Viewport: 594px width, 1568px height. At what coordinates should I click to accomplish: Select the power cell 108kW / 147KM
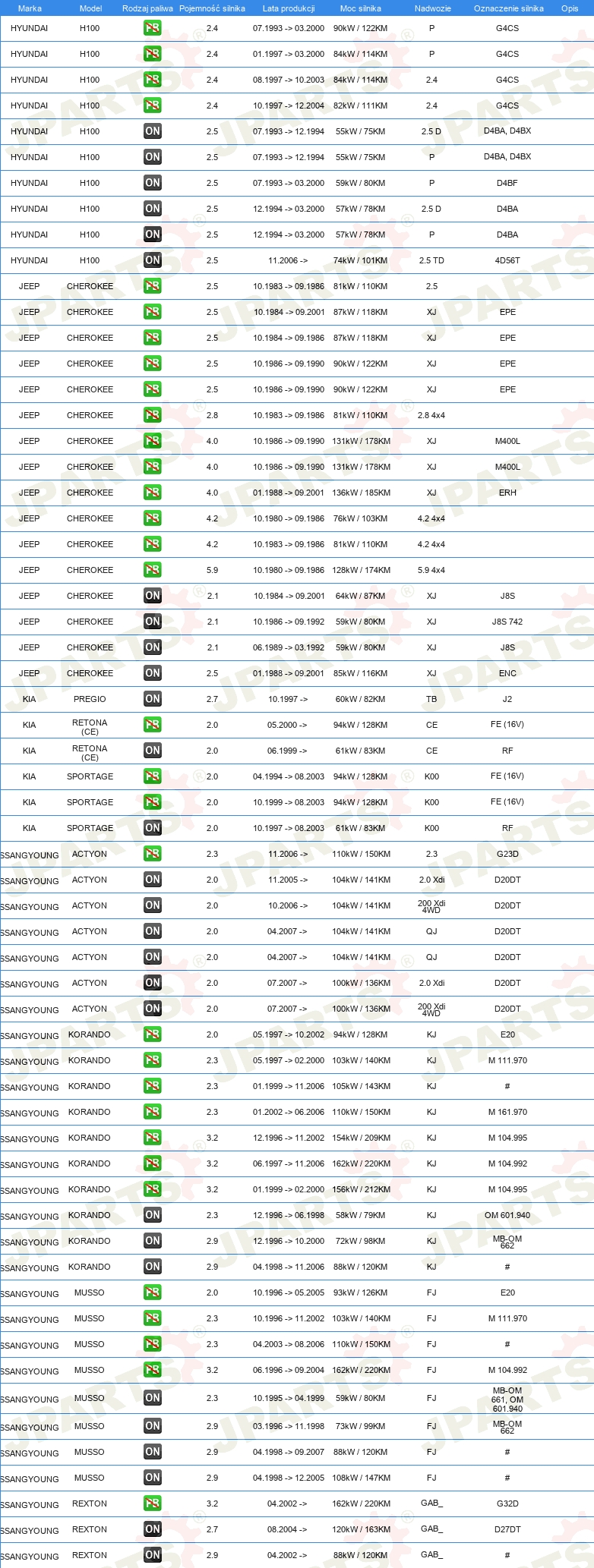point(361,1478)
